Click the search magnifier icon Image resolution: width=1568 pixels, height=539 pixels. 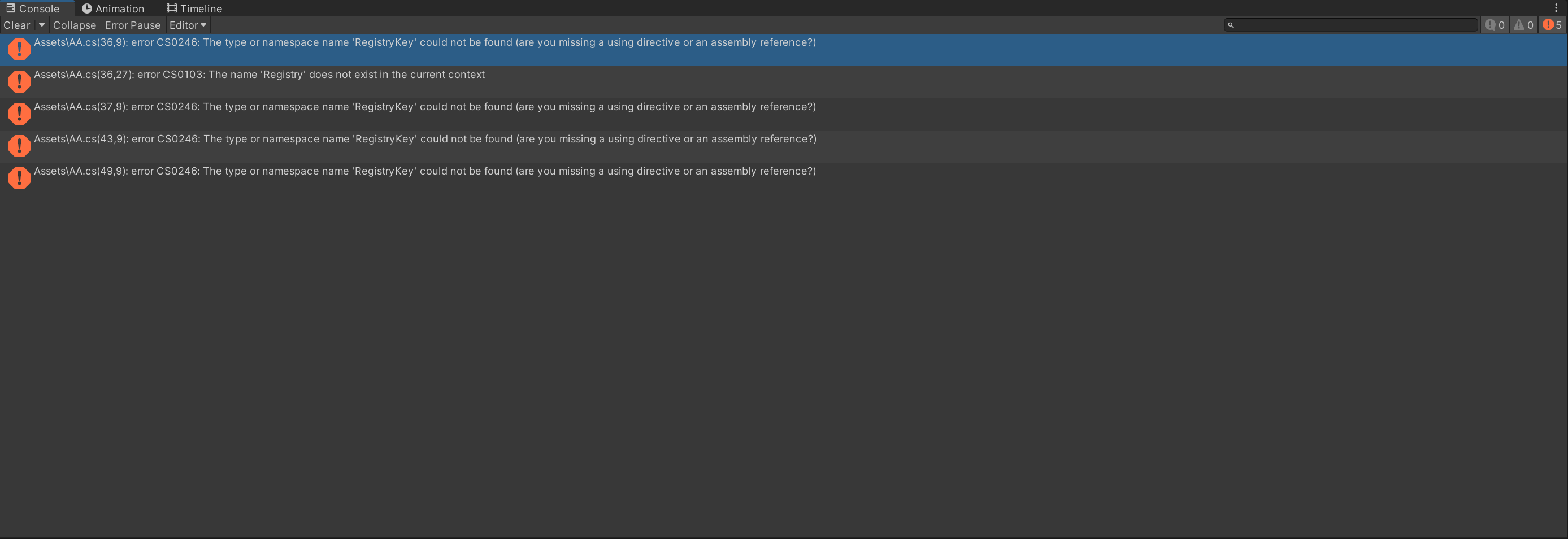1231,25
